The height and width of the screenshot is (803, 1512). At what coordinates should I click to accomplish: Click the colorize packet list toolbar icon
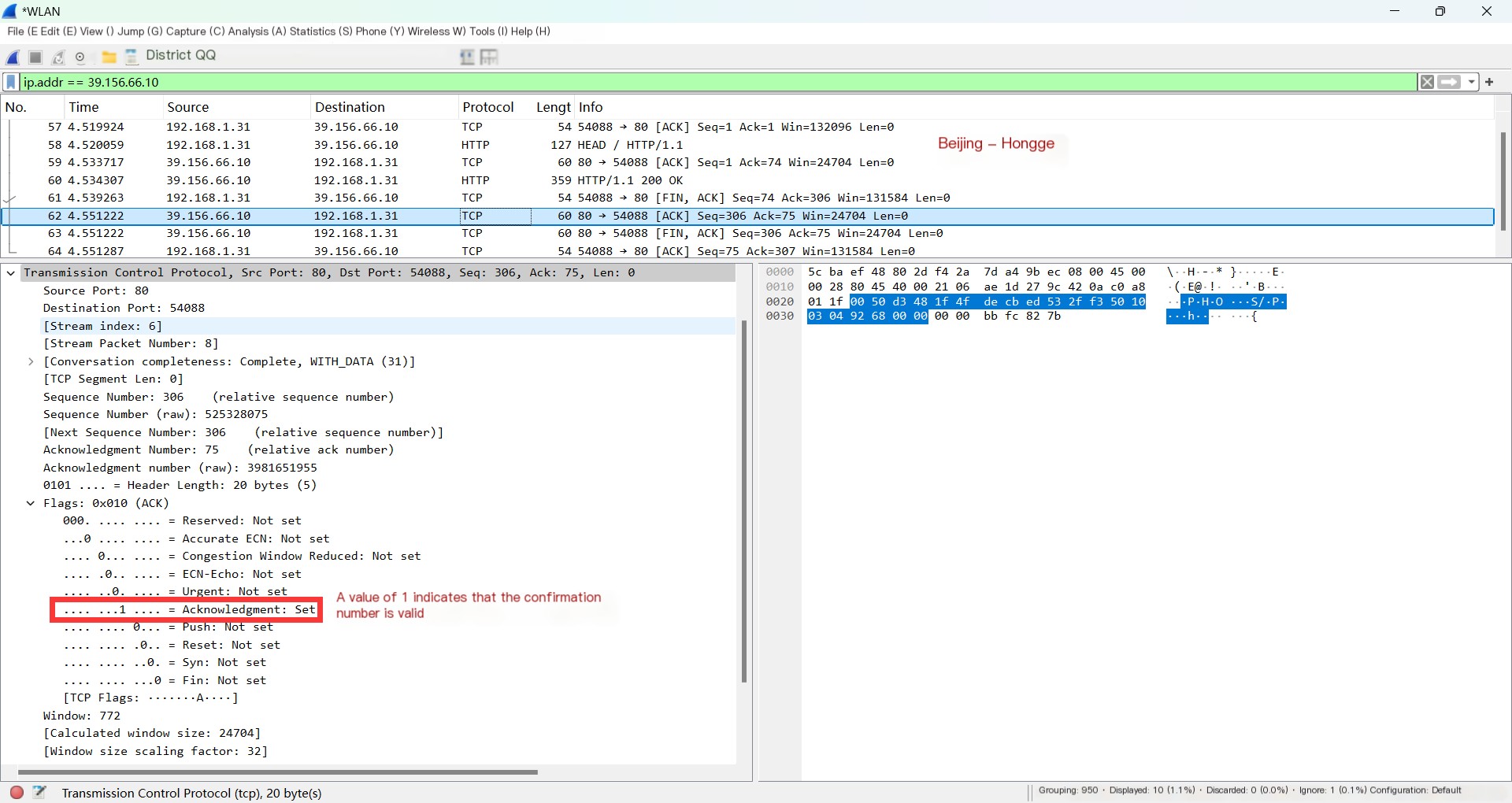tap(467, 57)
